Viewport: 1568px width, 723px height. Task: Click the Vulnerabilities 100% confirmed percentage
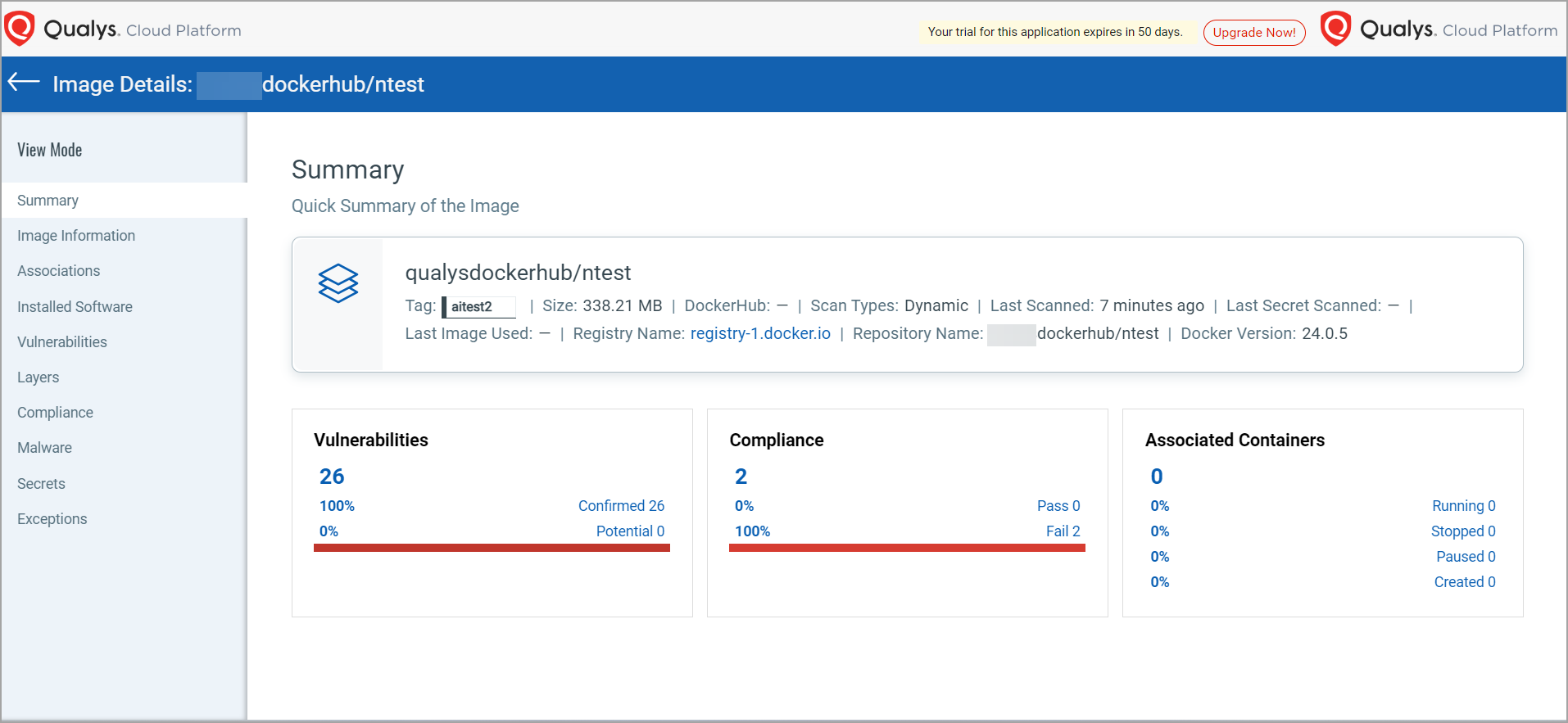337,506
